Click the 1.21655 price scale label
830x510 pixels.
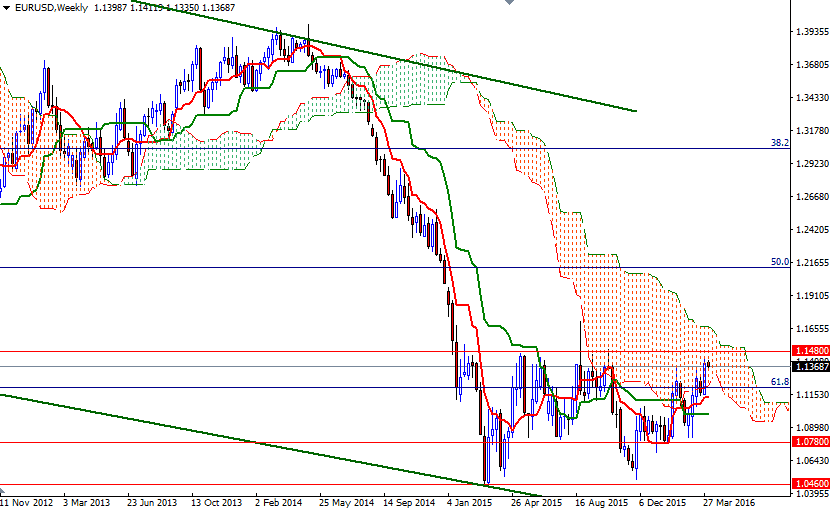click(x=812, y=263)
